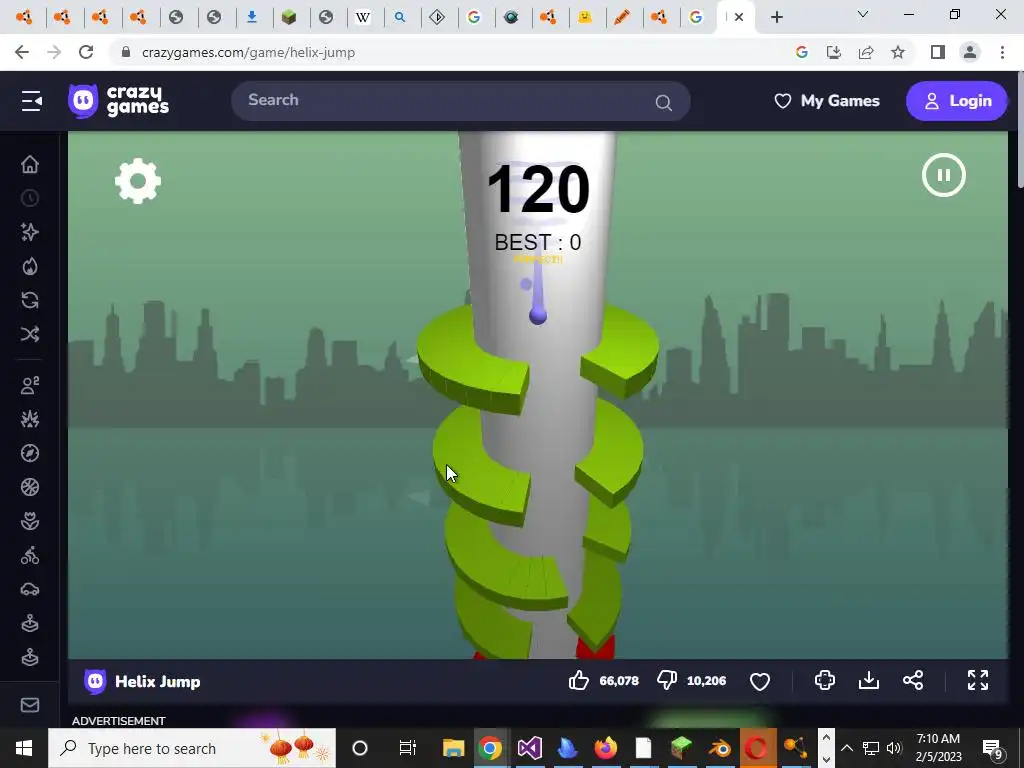Image resolution: width=1024 pixels, height=768 pixels.
Task: Switch to the Wikipedia tab
Action: coord(363,18)
